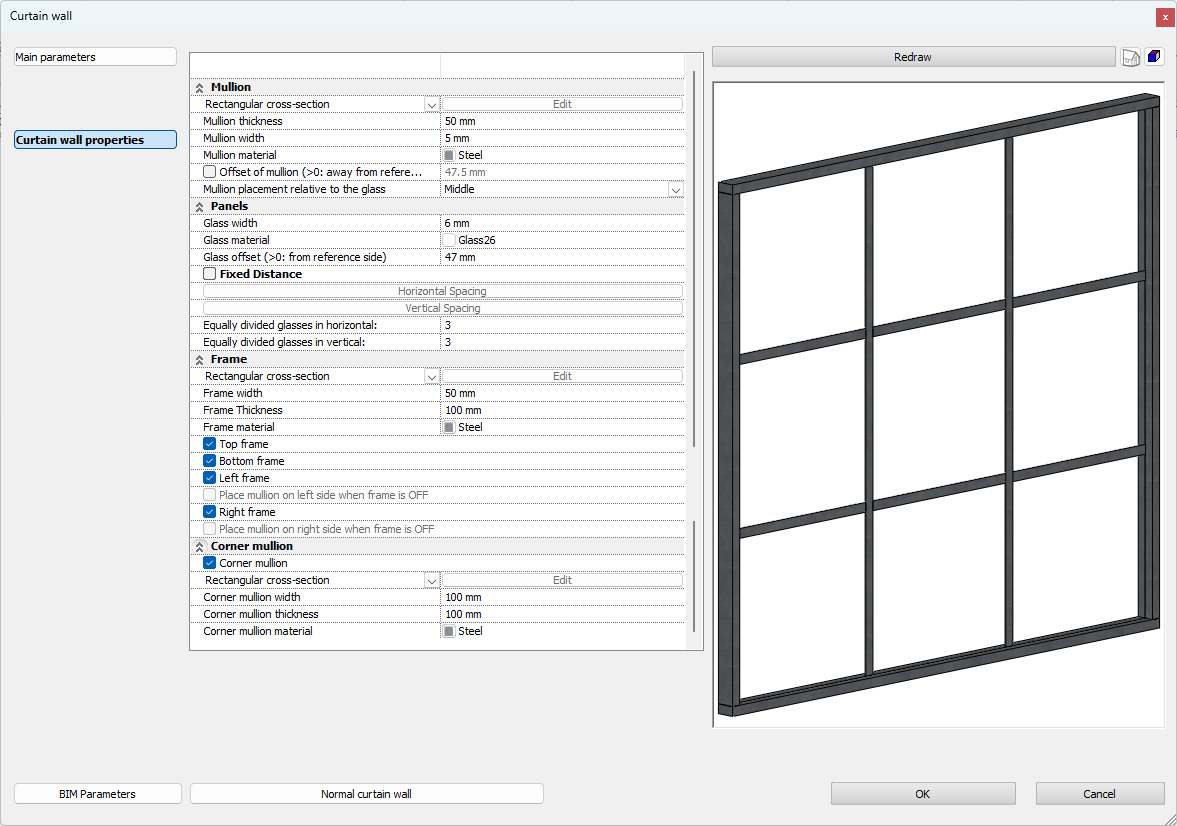The height and width of the screenshot is (826, 1177).
Task: Click the Glass26 material swatch
Action: (x=449, y=240)
